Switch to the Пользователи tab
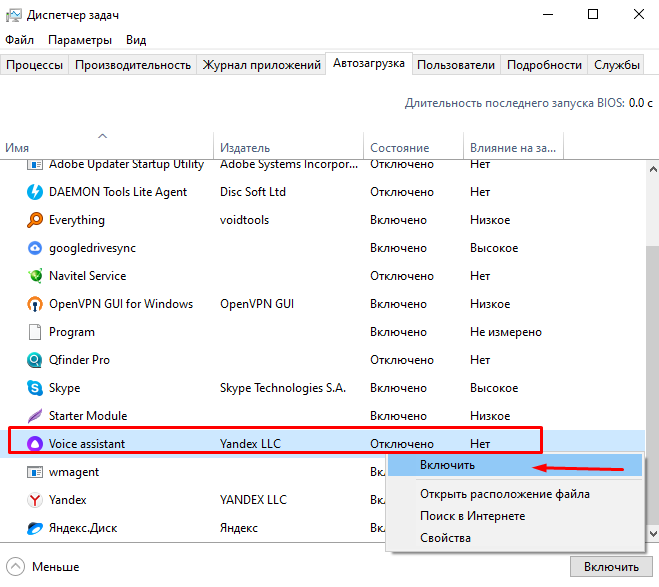The image size is (659, 587). pyautogui.click(x=456, y=65)
